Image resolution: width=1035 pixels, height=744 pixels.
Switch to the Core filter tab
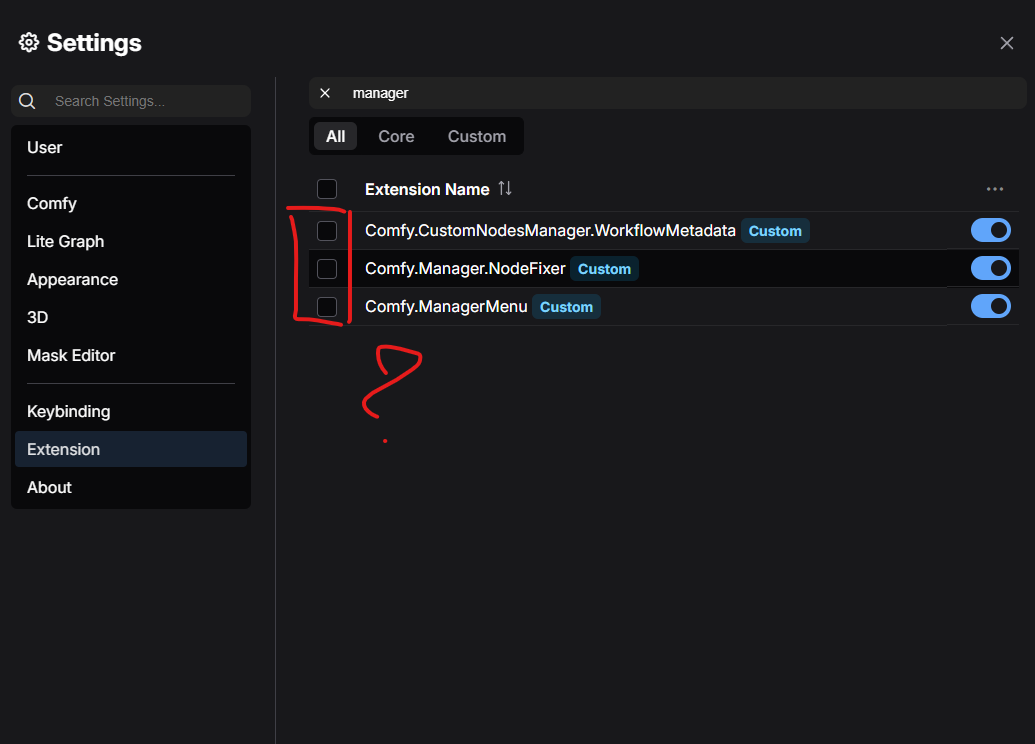tap(396, 136)
